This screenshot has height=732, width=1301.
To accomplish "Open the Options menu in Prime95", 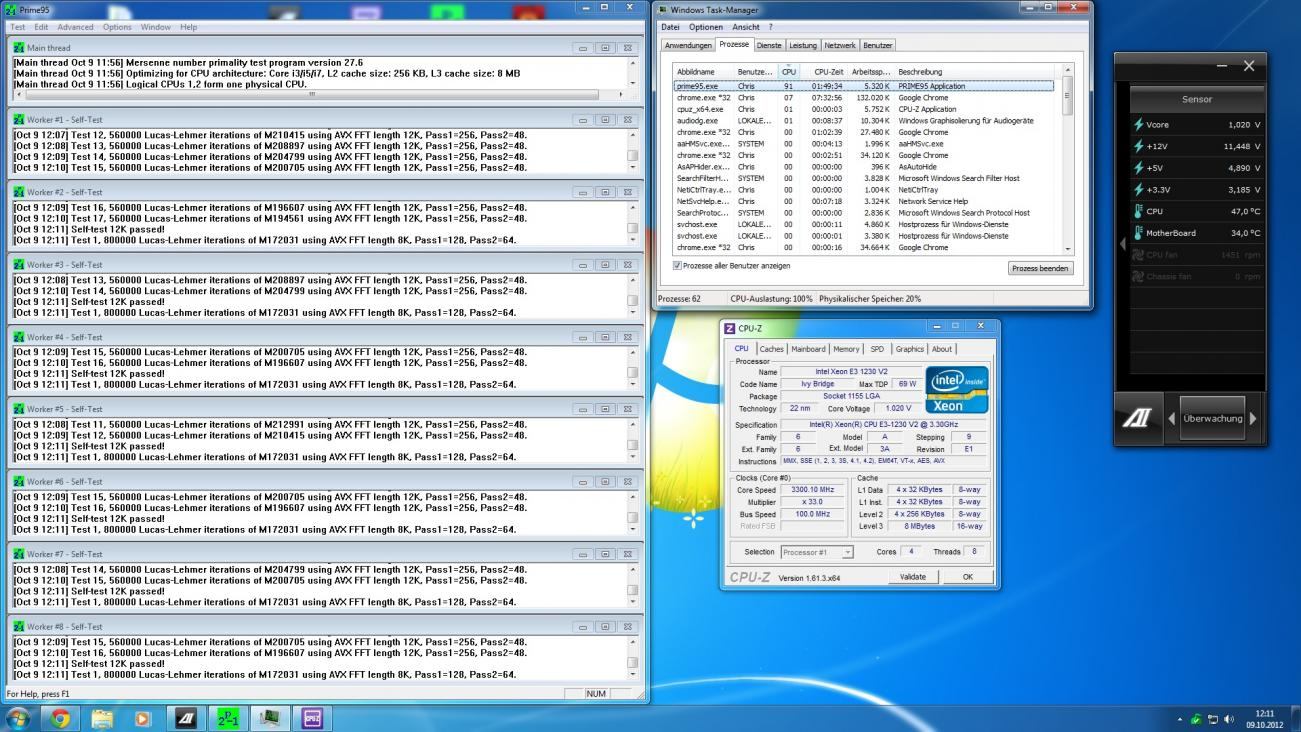I will pos(117,27).
